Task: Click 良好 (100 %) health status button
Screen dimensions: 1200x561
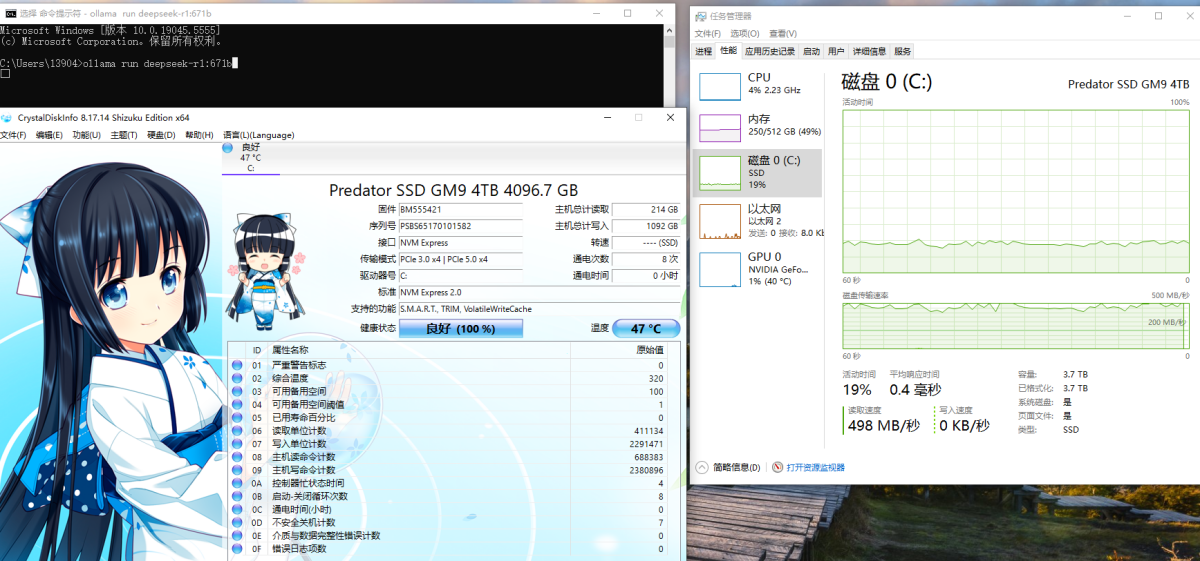Action: 460,328
